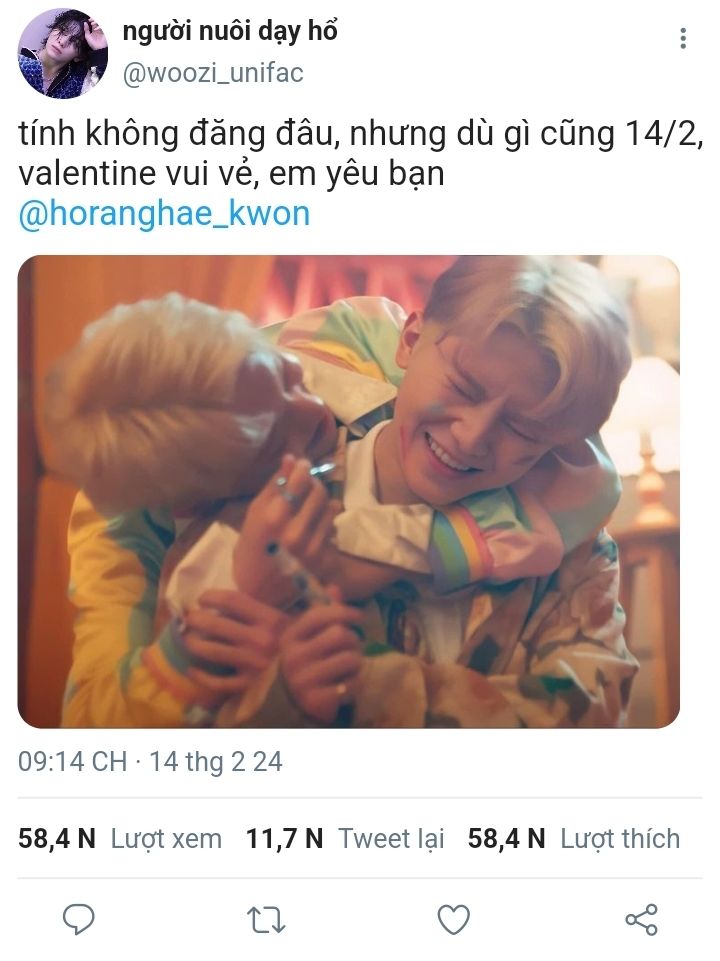Like the tweet with the heart icon

tap(453, 919)
